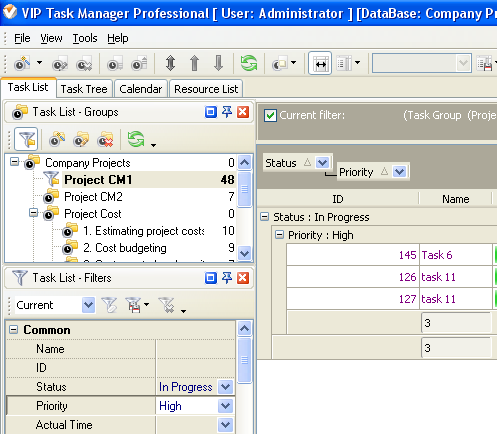Open the Current filter preset dropdown
This screenshot has height=434, width=497.
(88, 305)
